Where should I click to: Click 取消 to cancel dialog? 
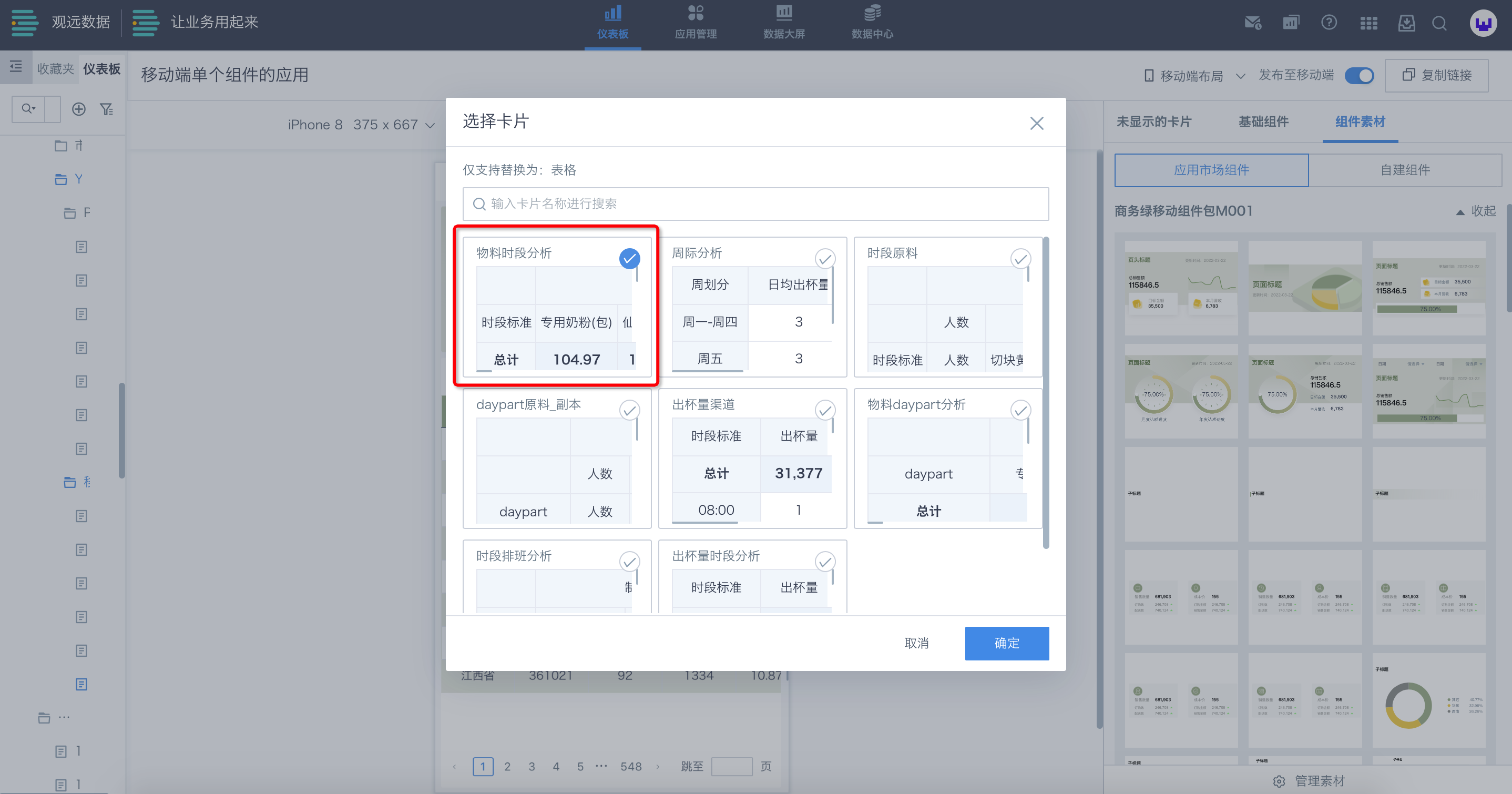pyautogui.click(x=916, y=643)
